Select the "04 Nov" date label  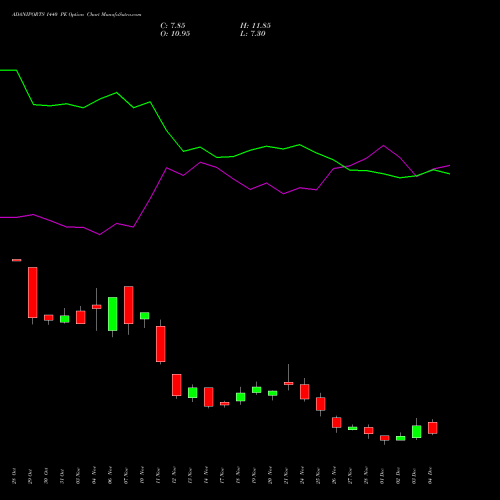coord(94,475)
